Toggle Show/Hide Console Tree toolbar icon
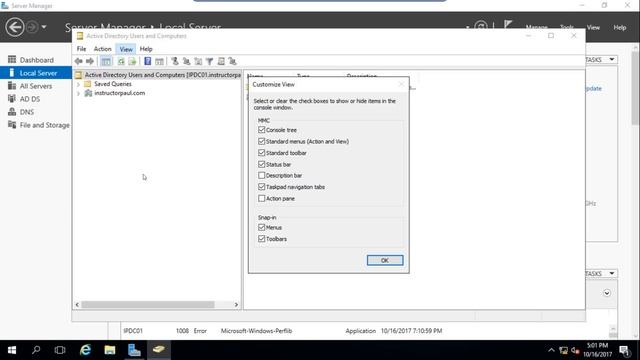640x360 pixels. [106, 61]
